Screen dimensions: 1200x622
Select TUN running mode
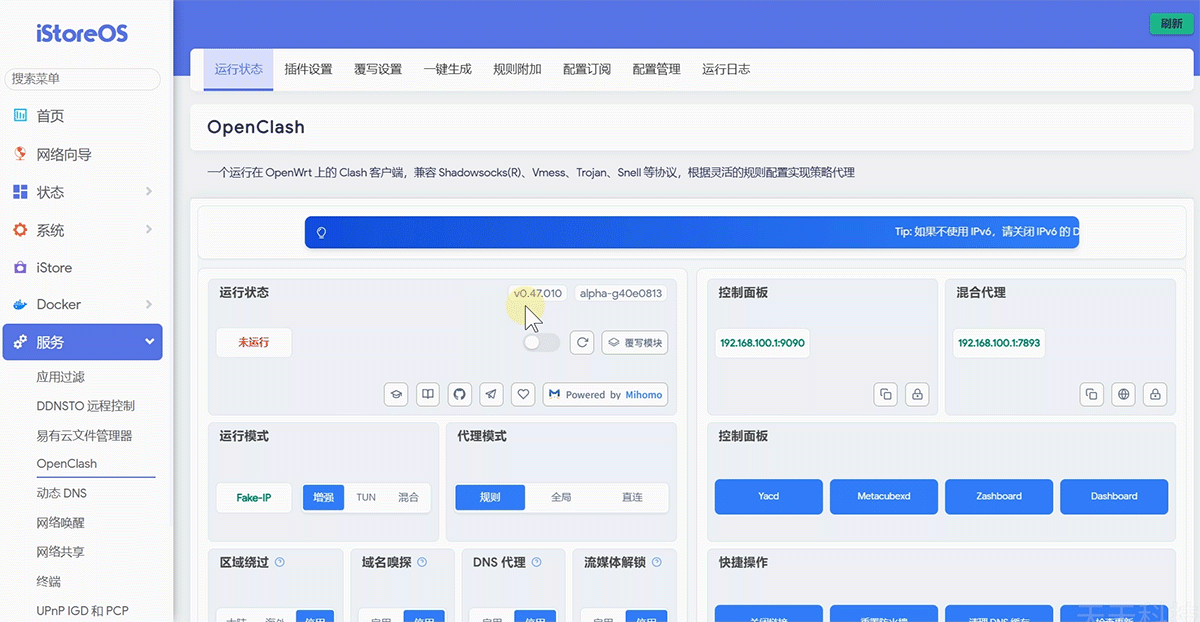[x=366, y=497]
